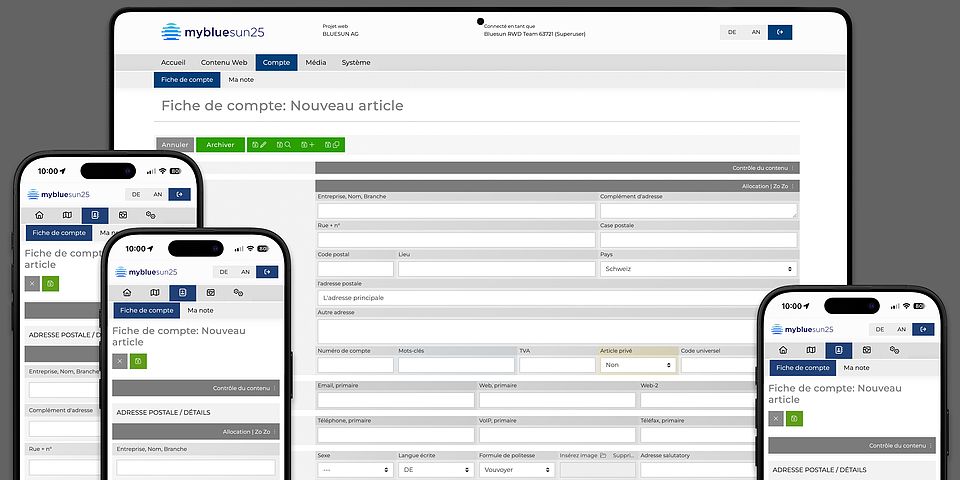Image resolution: width=960 pixels, height=480 pixels.
Task: Tap the logout icon on the left phone
Action: (179, 194)
